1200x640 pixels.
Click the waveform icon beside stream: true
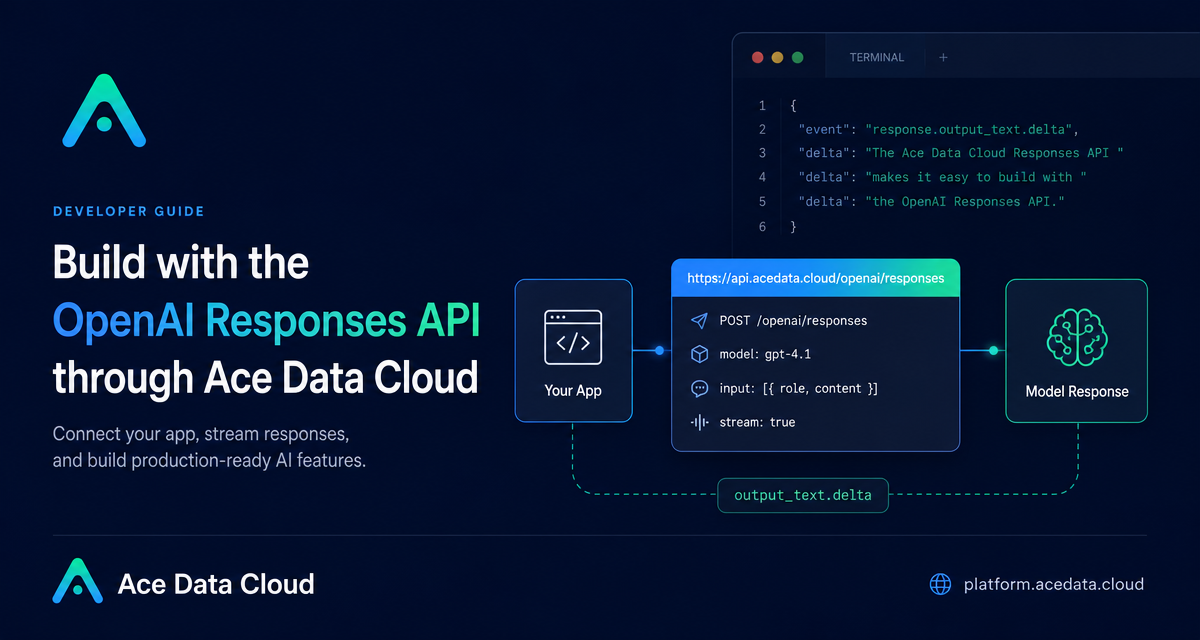coord(698,422)
